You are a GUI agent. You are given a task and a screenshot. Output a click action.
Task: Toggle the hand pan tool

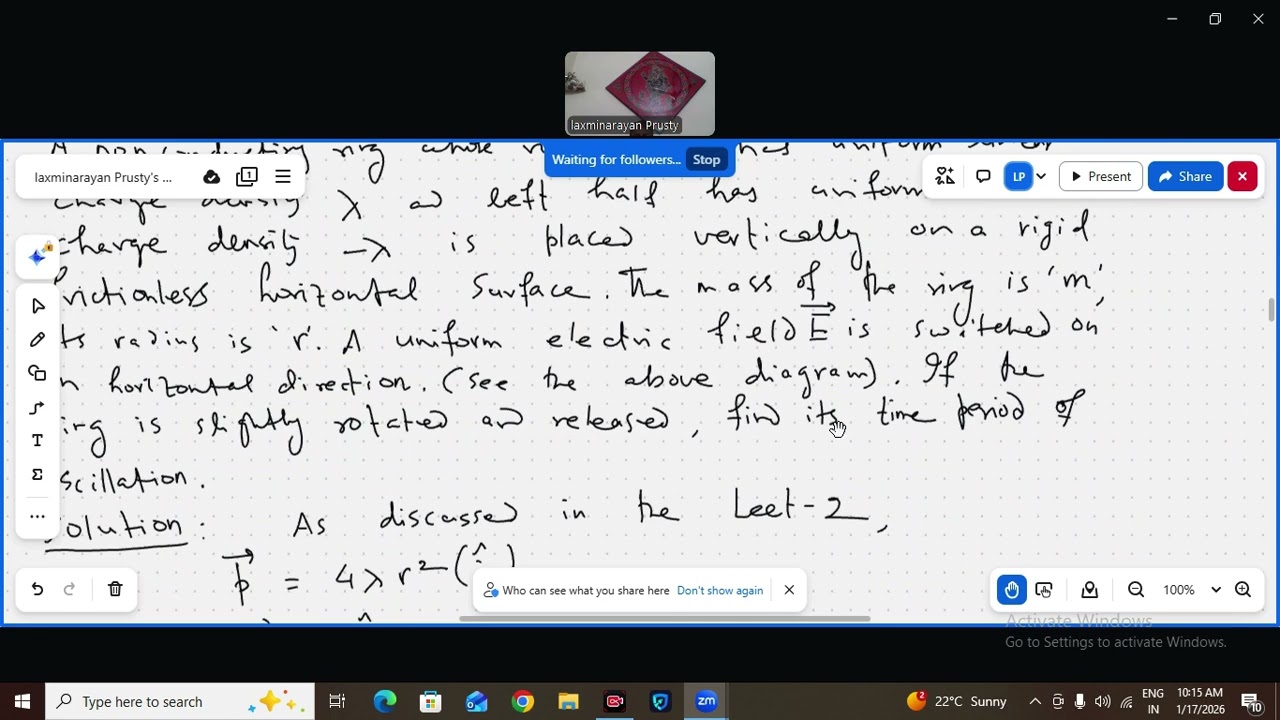(x=1012, y=590)
